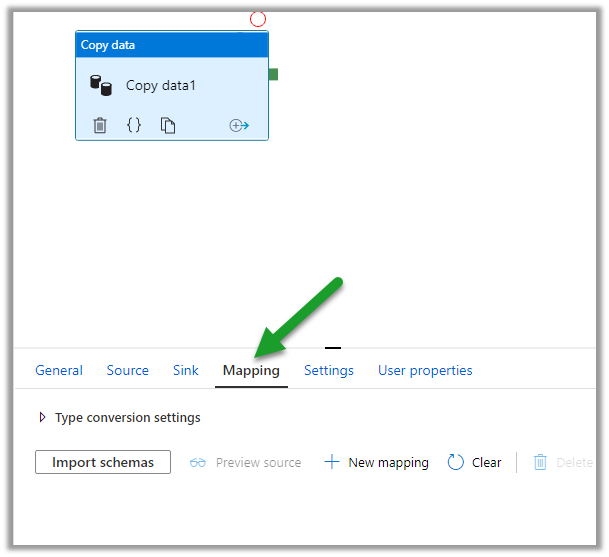Expand Type conversion settings
Screen dimensions: 609x557
click(42, 418)
